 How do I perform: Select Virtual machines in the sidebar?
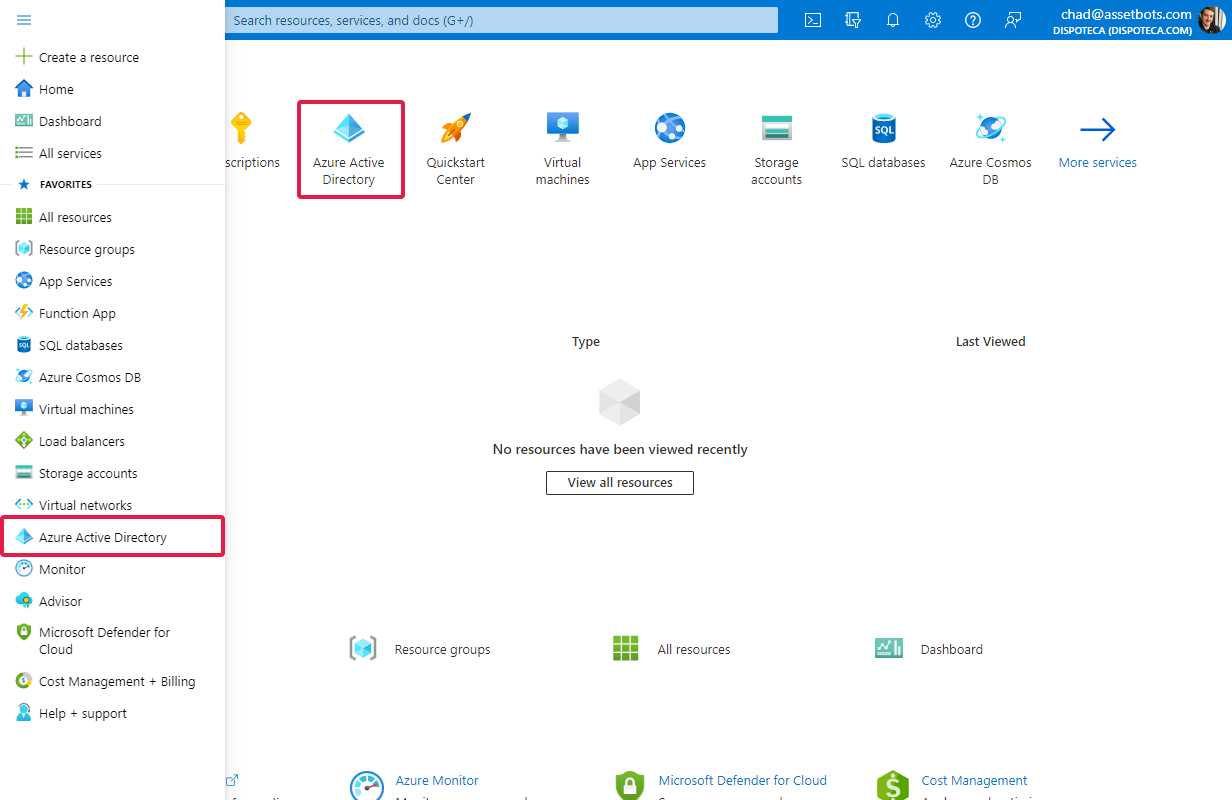click(112, 409)
